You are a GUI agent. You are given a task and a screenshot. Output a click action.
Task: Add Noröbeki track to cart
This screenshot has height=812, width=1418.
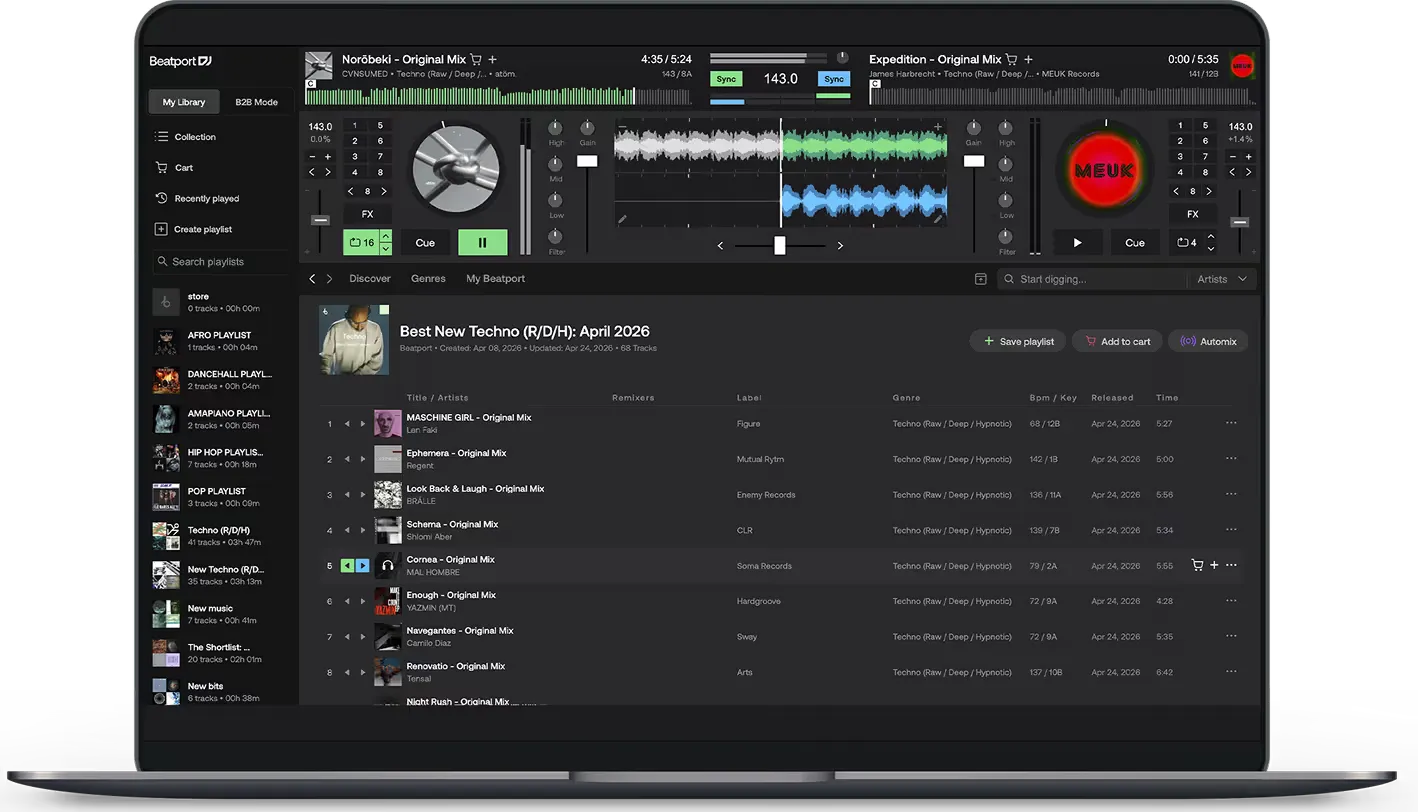point(476,60)
